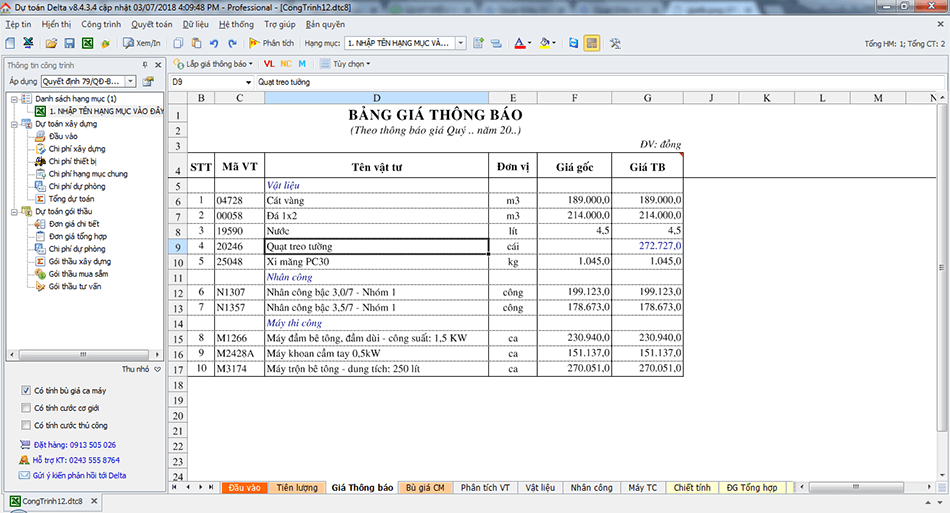
Task: Click the Phân tích flag button
Action: [x=271, y=44]
